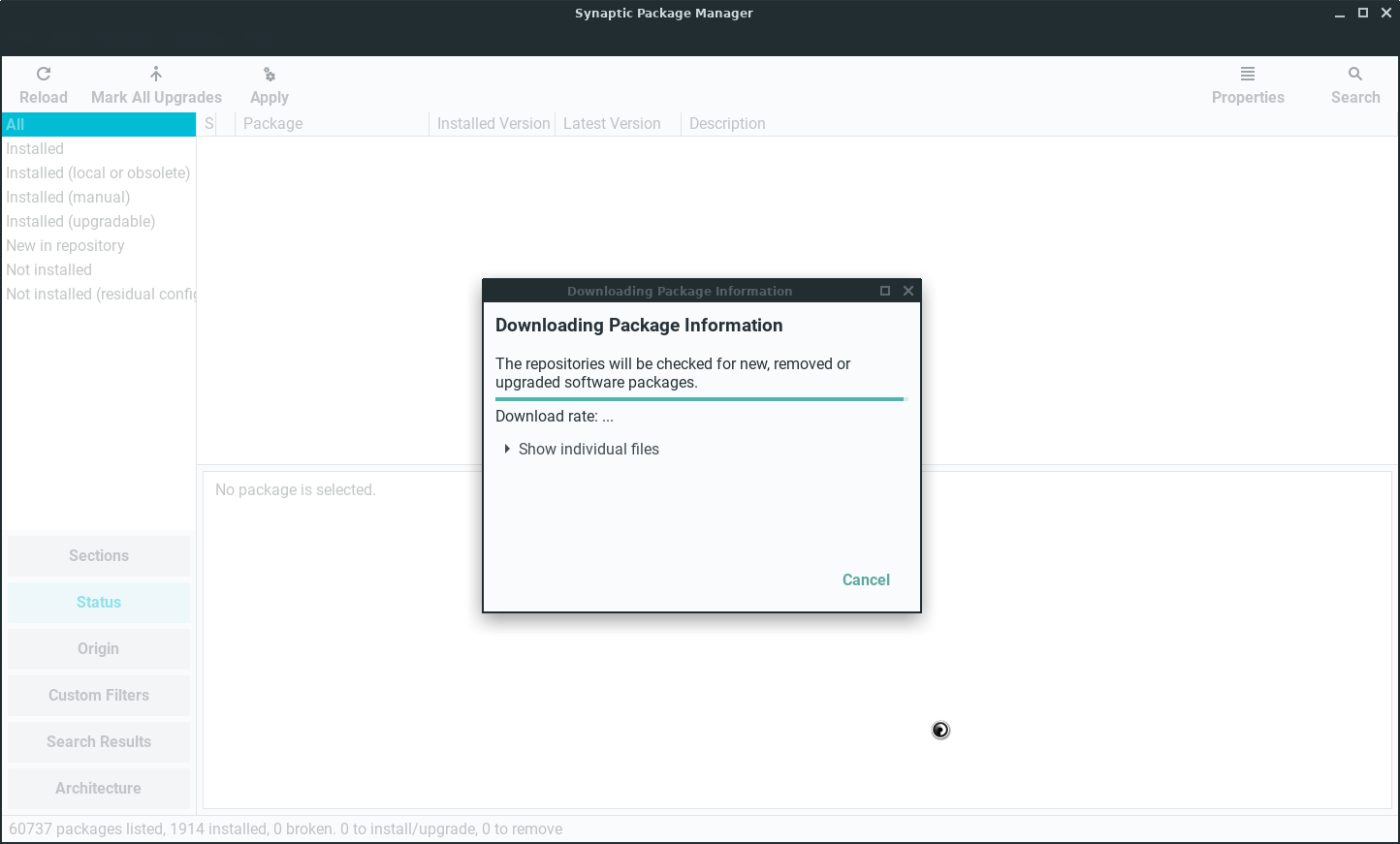
Task: Switch to Architecture view
Action: click(x=99, y=789)
